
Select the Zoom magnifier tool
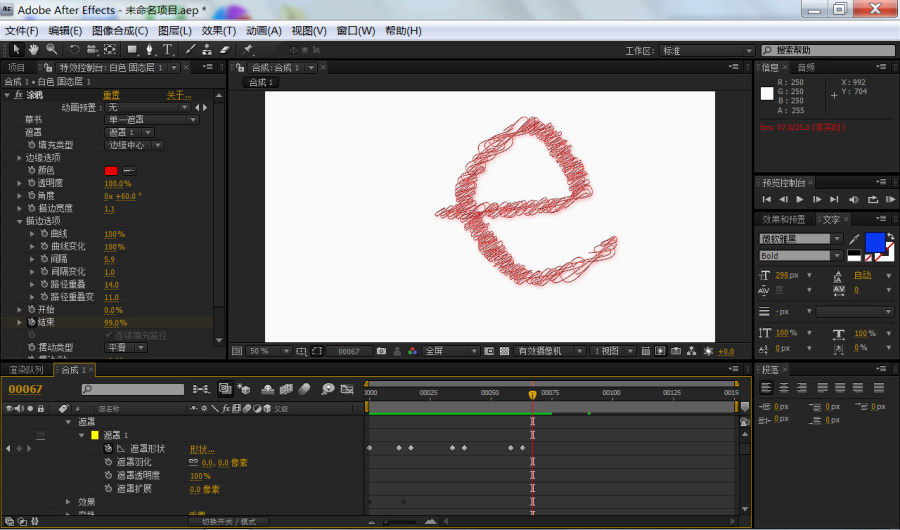coord(52,49)
